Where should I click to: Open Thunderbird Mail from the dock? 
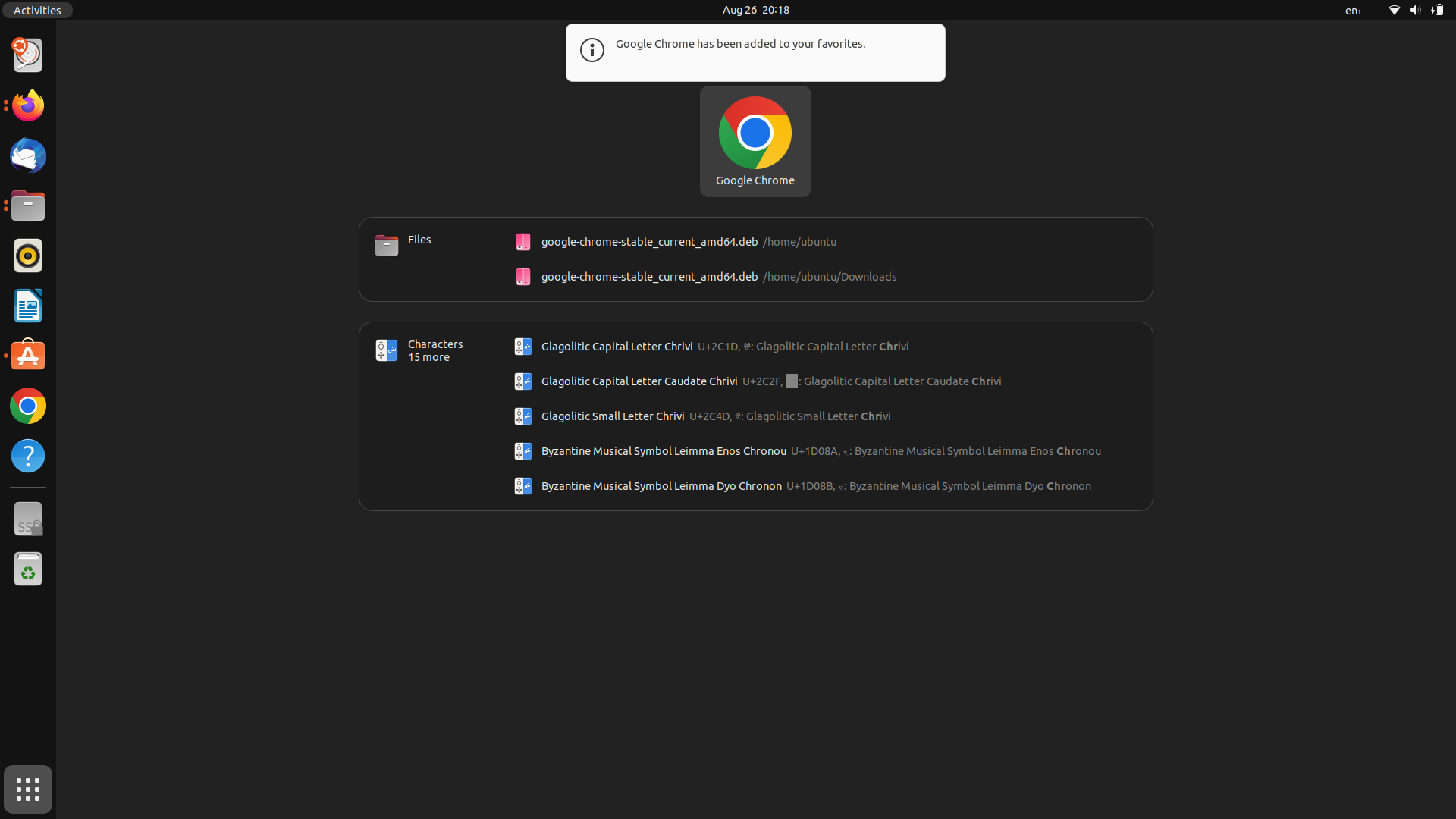(28, 155)
